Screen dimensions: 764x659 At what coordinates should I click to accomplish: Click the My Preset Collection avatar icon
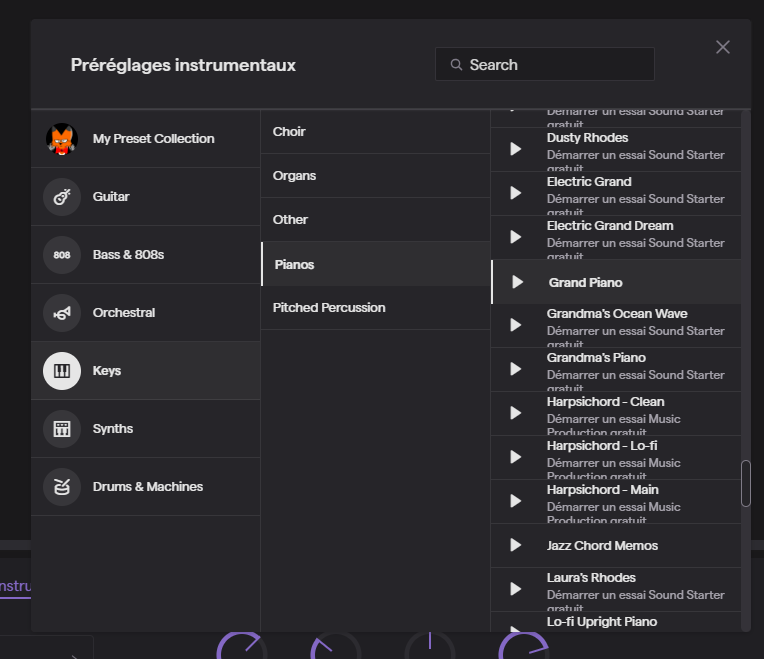pos(62,139)
